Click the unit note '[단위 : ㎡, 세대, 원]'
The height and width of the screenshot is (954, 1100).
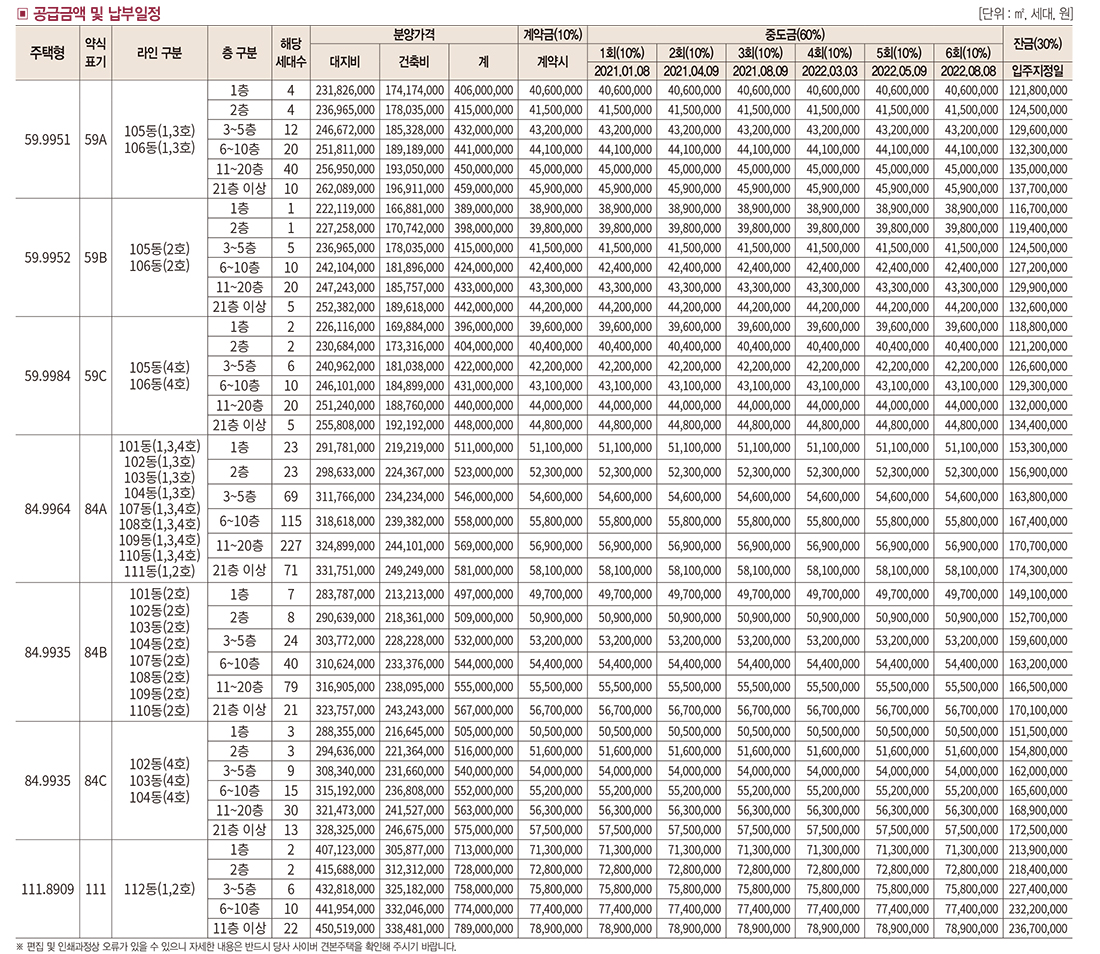tap(1025, 13)
